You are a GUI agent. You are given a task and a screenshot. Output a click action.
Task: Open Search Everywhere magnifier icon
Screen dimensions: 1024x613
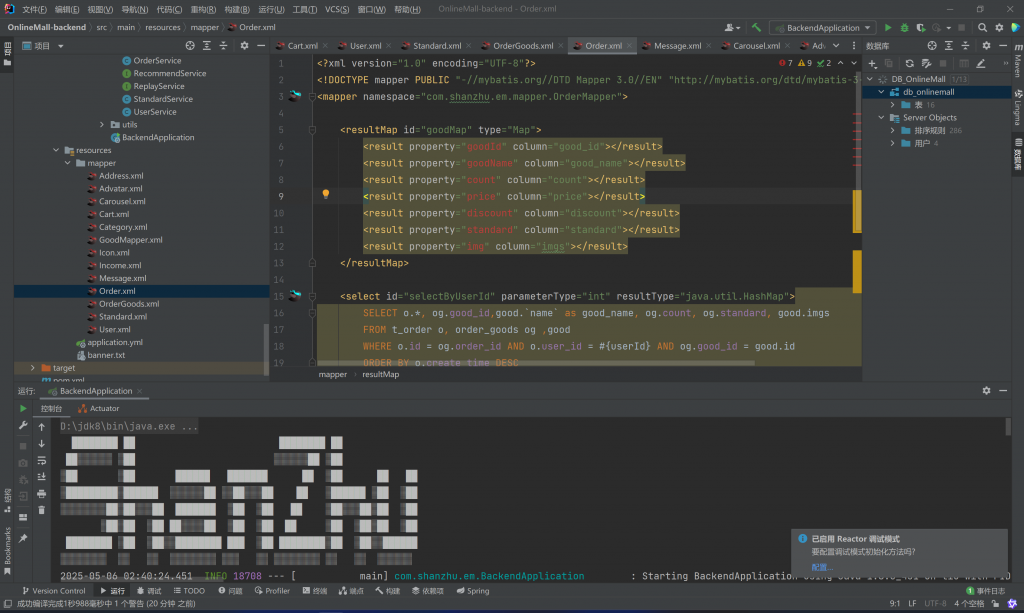[x=981, y=28]
